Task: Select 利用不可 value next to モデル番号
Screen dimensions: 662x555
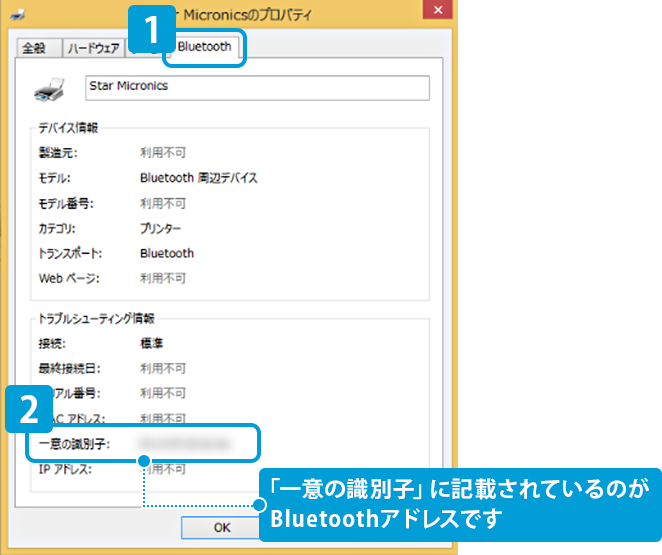Action: 163,204
